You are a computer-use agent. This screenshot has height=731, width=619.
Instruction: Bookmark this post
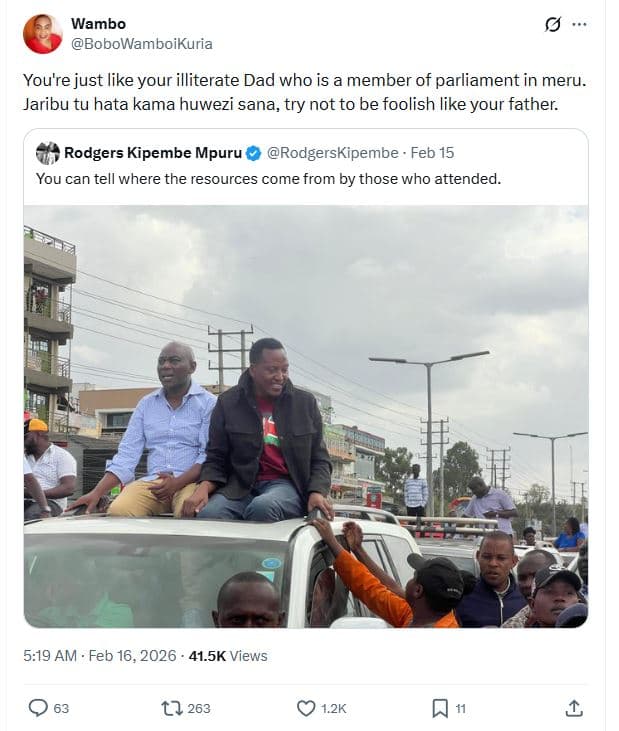(440, 708)
